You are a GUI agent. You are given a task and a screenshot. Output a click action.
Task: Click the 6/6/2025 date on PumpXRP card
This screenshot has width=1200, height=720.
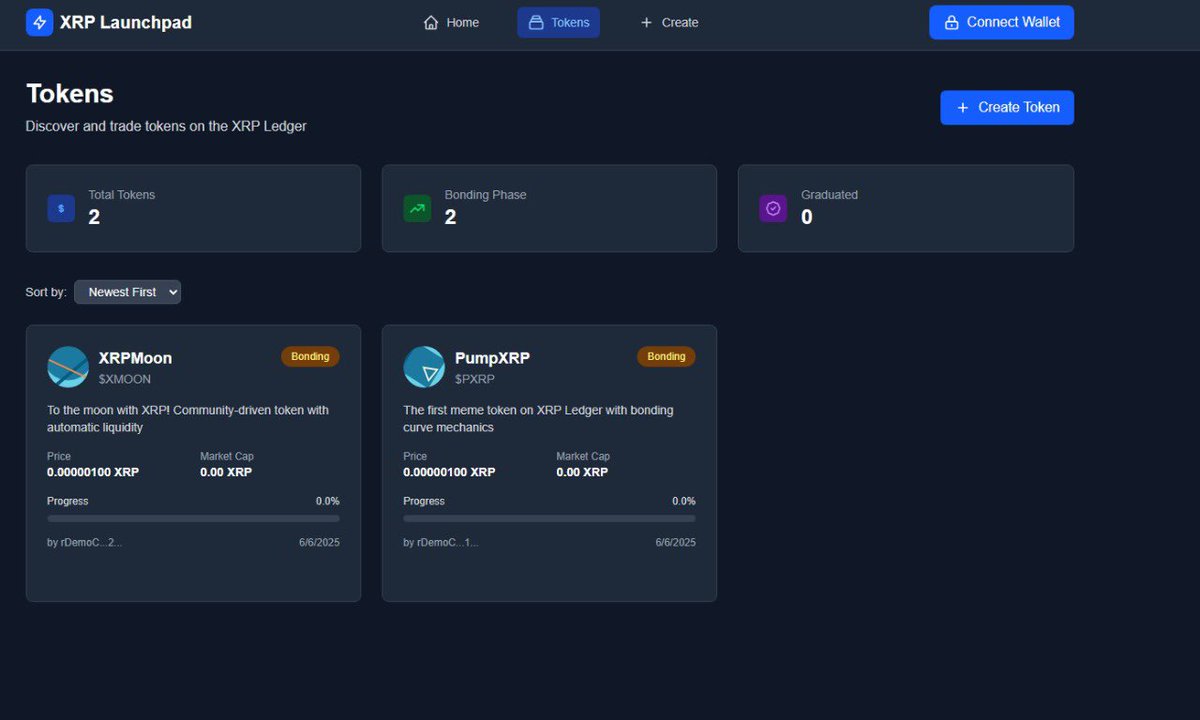click(x=675, y=542)
